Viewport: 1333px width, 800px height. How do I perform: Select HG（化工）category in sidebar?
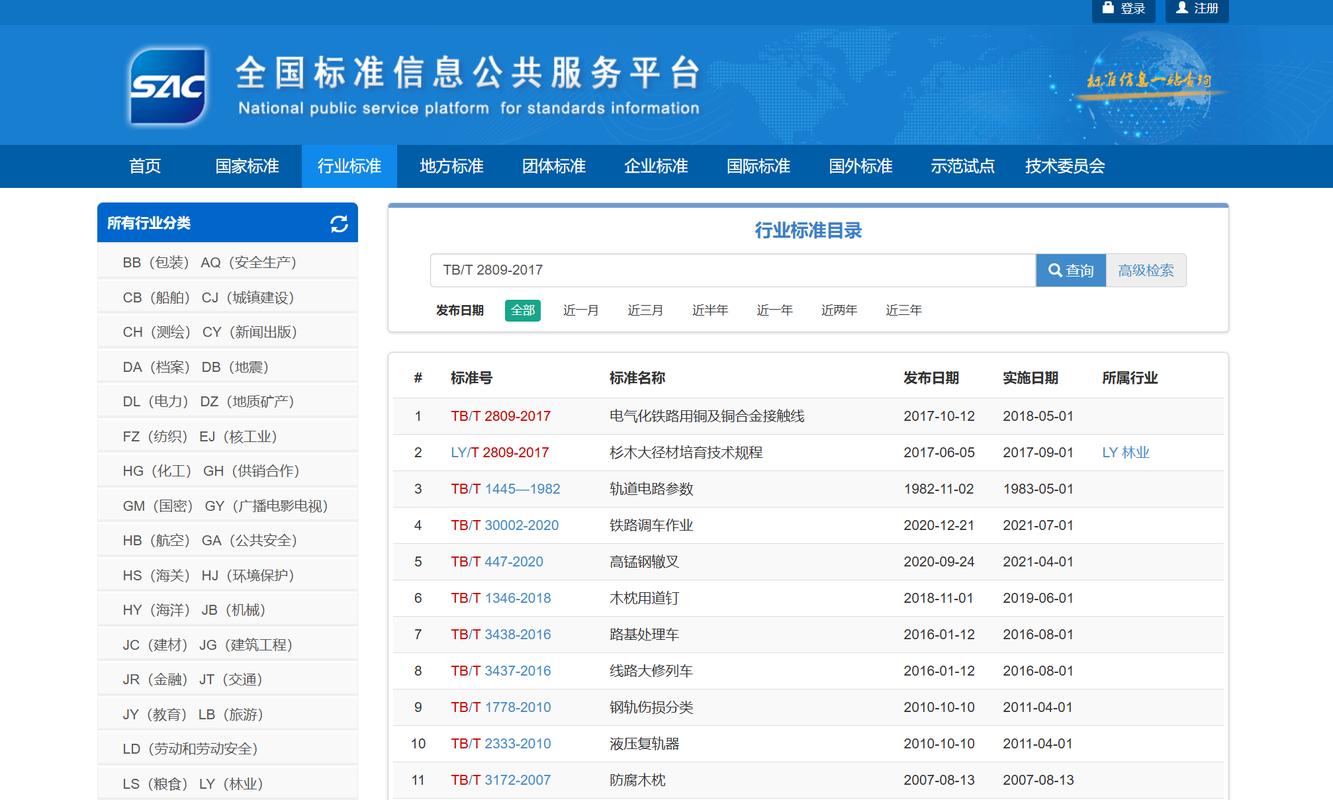pyautogui.click(x=157, y=471)
